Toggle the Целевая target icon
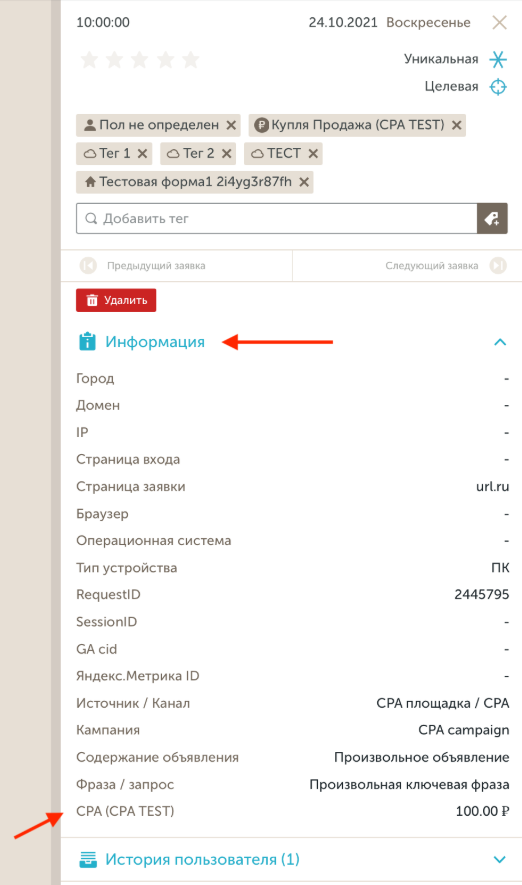522x885 pixels. pos(498,87)
